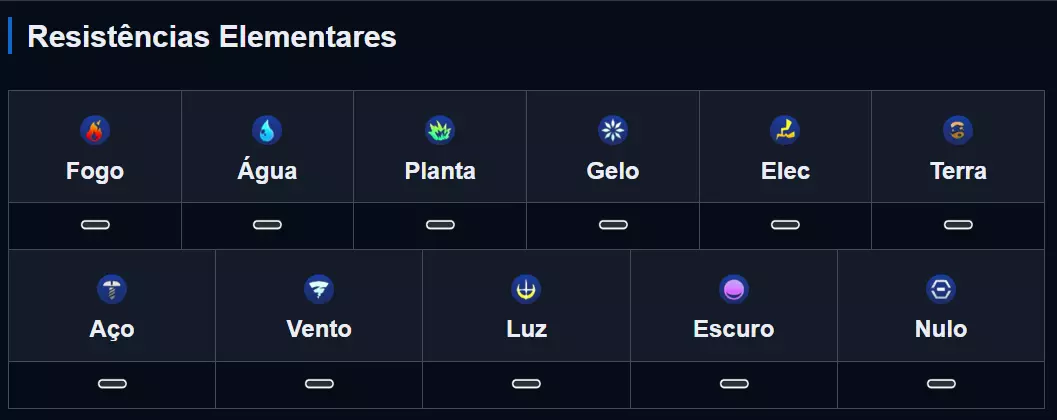Click the "Luz" text label
This screenshot has width=1057, height=420.
point(526,329)
